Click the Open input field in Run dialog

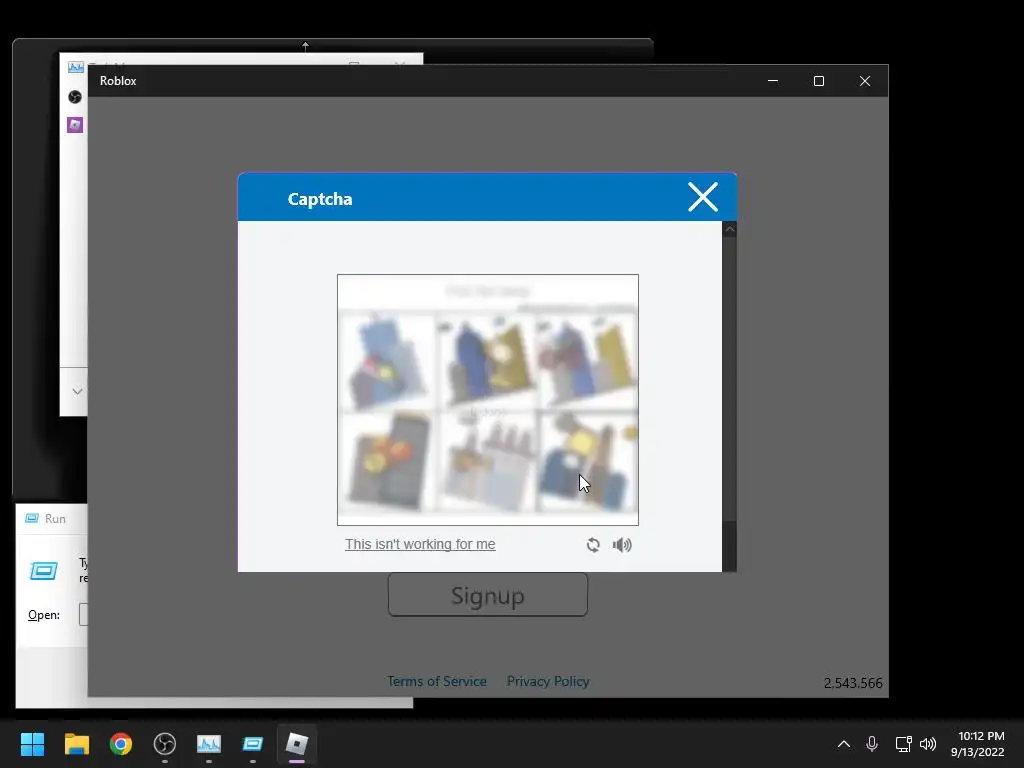(x=83, y=615)
